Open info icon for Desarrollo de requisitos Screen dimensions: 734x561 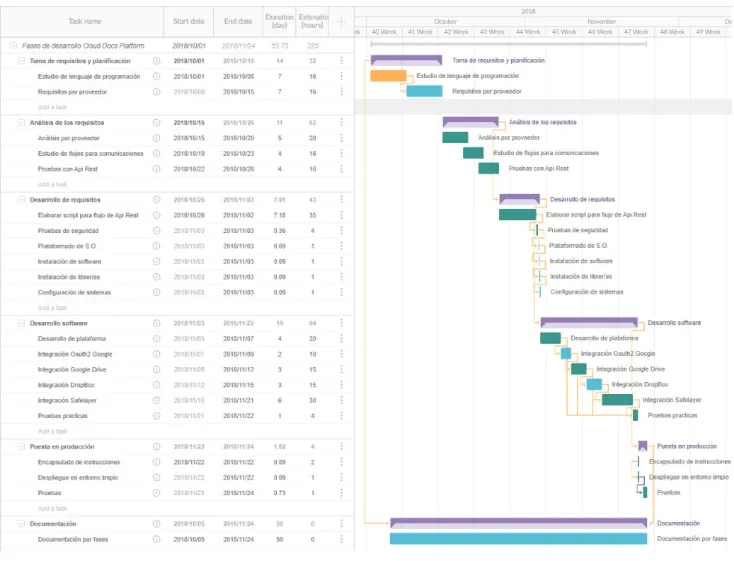(x=156, y=200)
